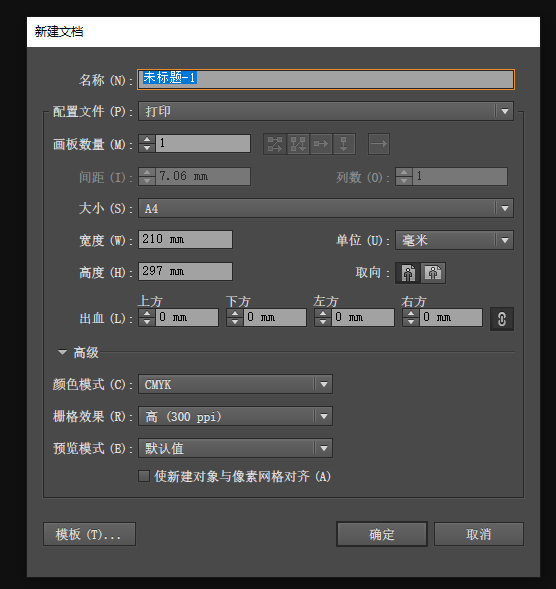Decrease 右方 bleed with down stepper
Screen dimensions: 556x589
[x=411, y=322]
